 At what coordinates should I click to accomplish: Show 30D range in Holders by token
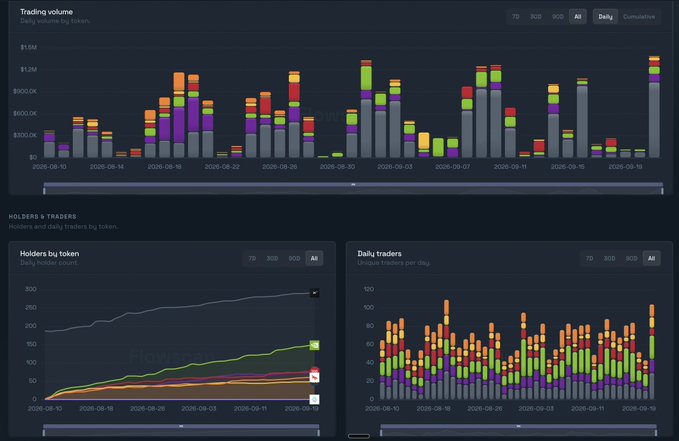(x=272, y=258)
